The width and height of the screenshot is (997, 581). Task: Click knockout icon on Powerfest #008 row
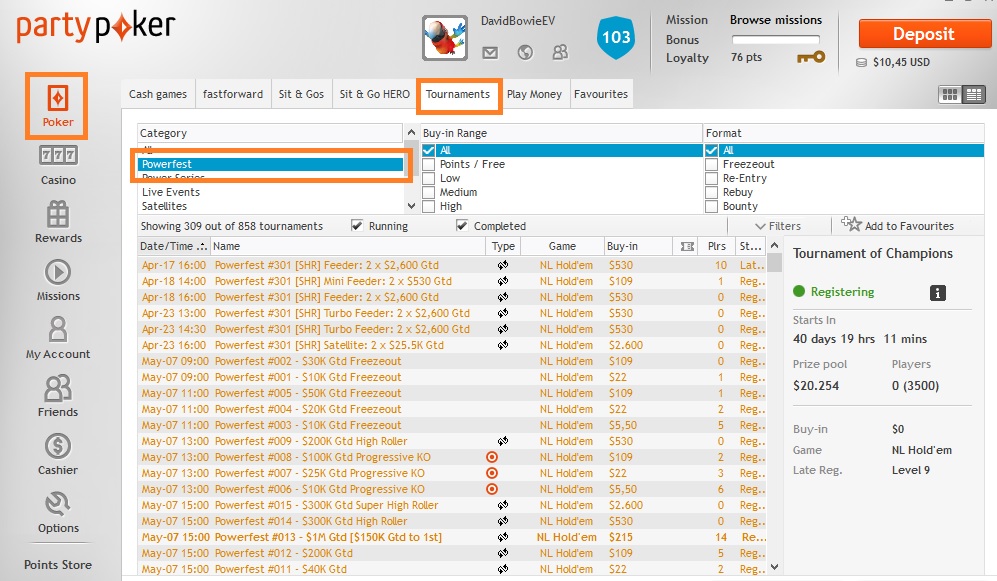[492, 457]
